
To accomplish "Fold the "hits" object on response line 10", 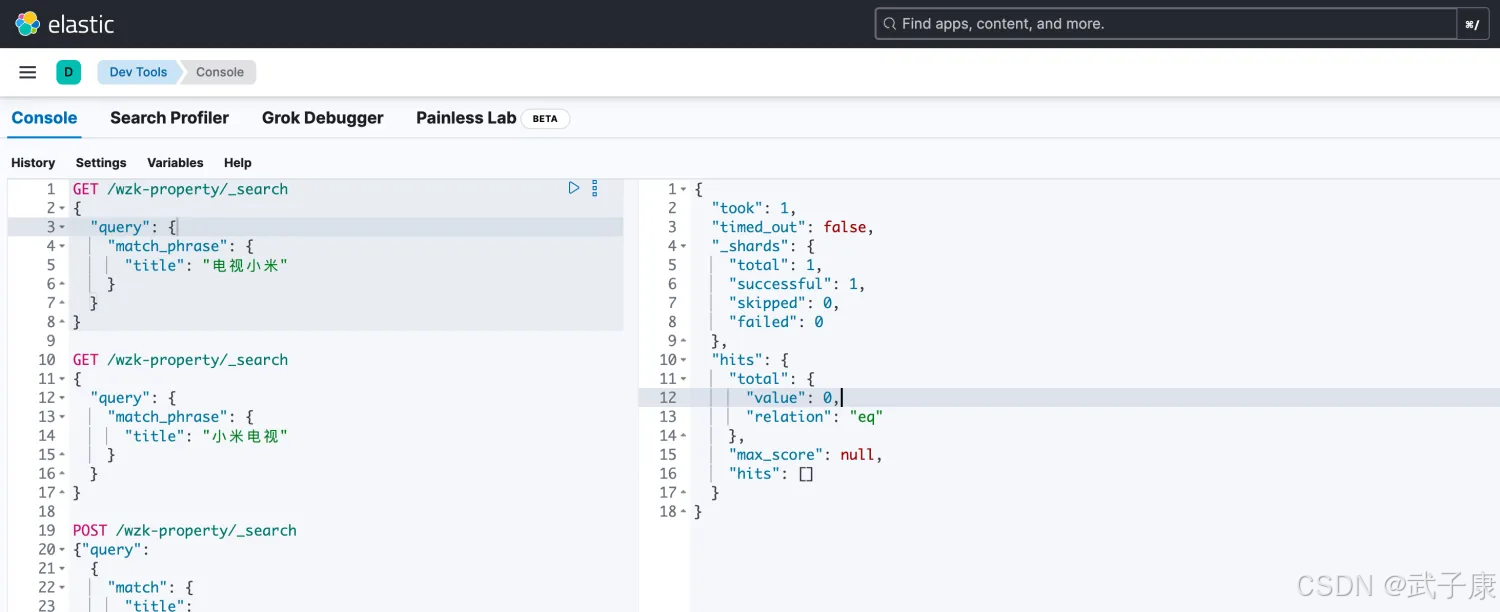I will pyautogui.click(x=684, y=360).
